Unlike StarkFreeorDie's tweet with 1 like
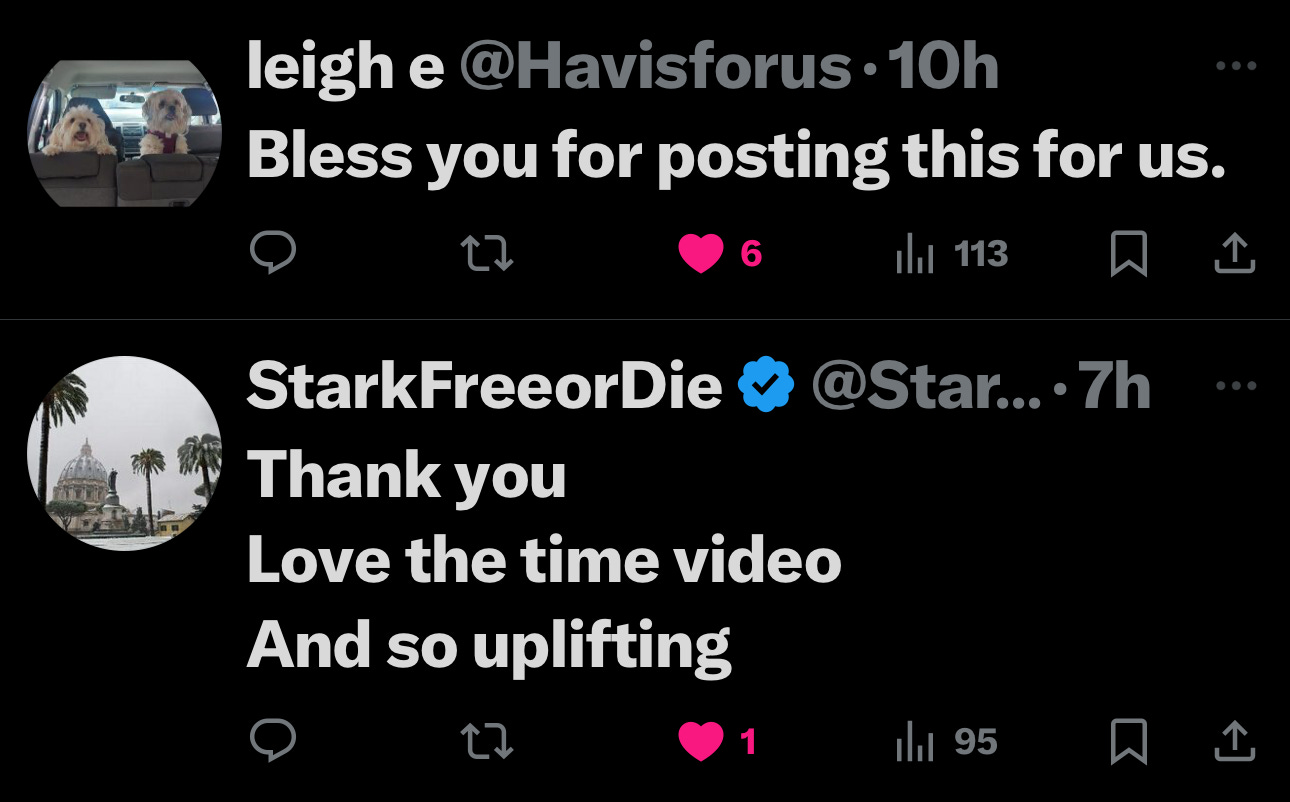The height and width of the screenshot is (802, 1290). 718,742
